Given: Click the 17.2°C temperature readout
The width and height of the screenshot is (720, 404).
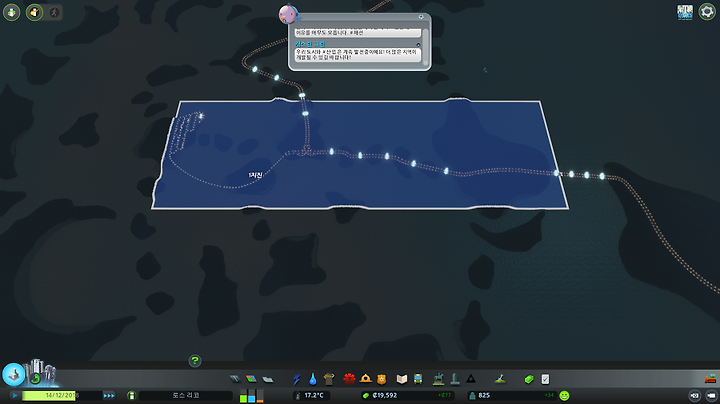Looking at the screenshot, I should (314, 395).
